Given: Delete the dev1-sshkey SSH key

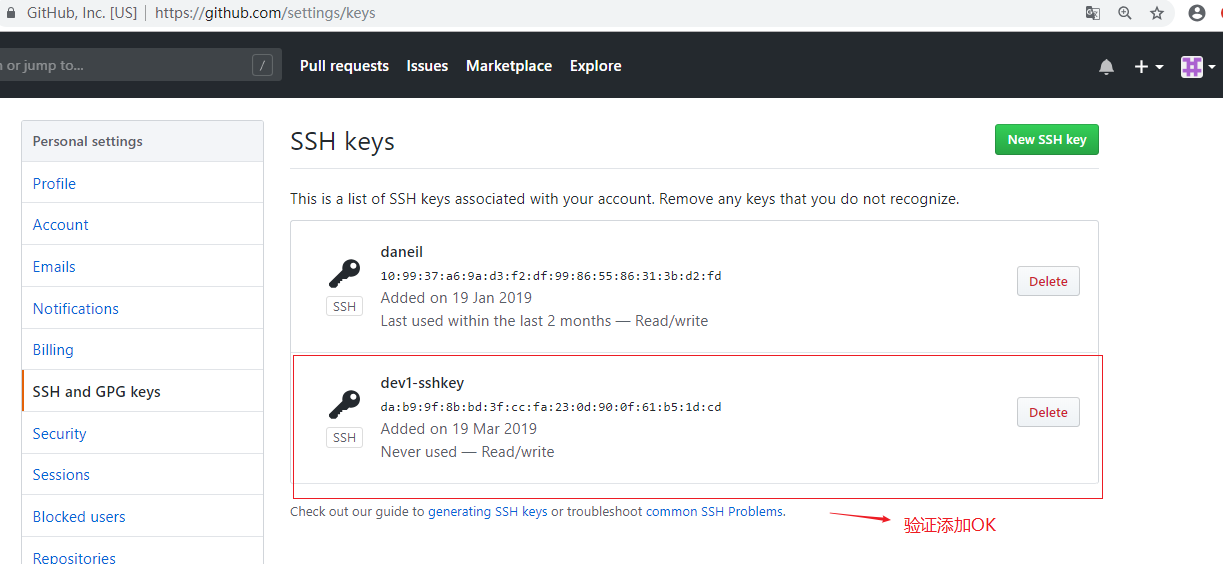Looking at the screenshot, I should click(1048, 412).
